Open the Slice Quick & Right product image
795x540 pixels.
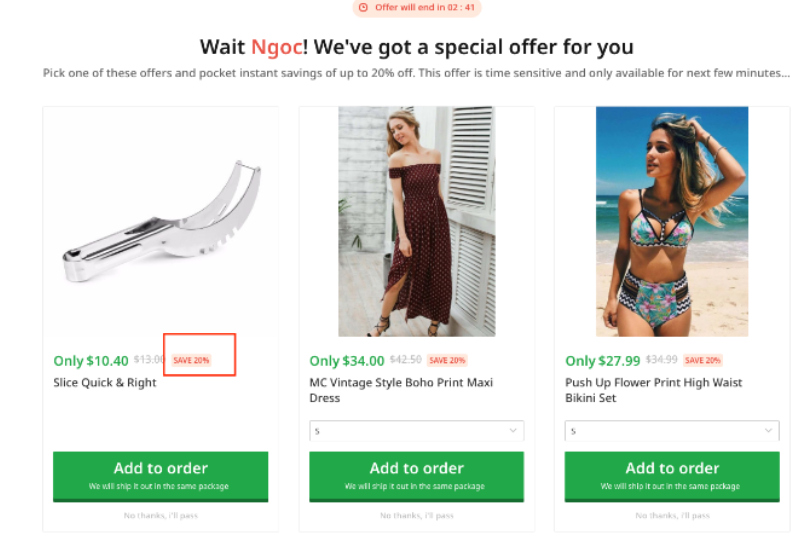tap(161, 221)
